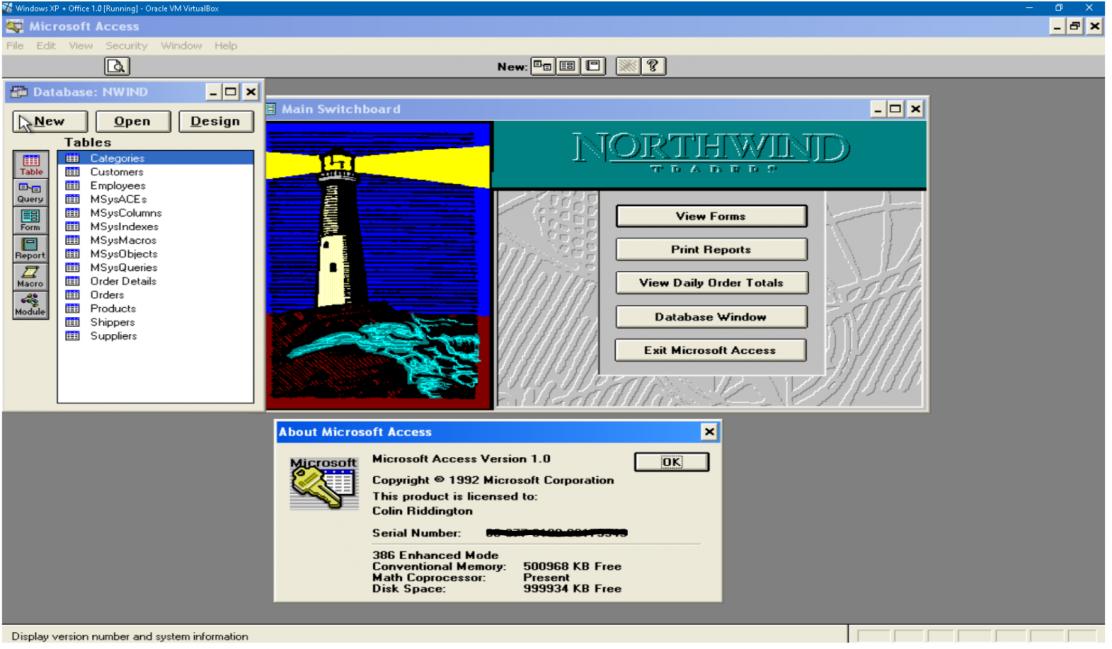
Task: Select the MSysACEs table row
Action: 155,199
